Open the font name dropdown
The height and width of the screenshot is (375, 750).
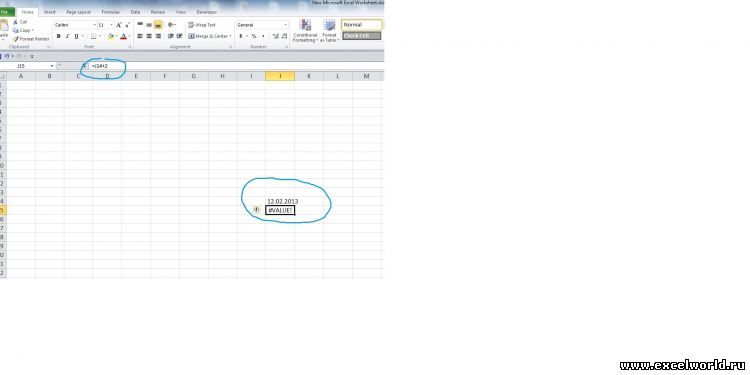pos(94,25)
